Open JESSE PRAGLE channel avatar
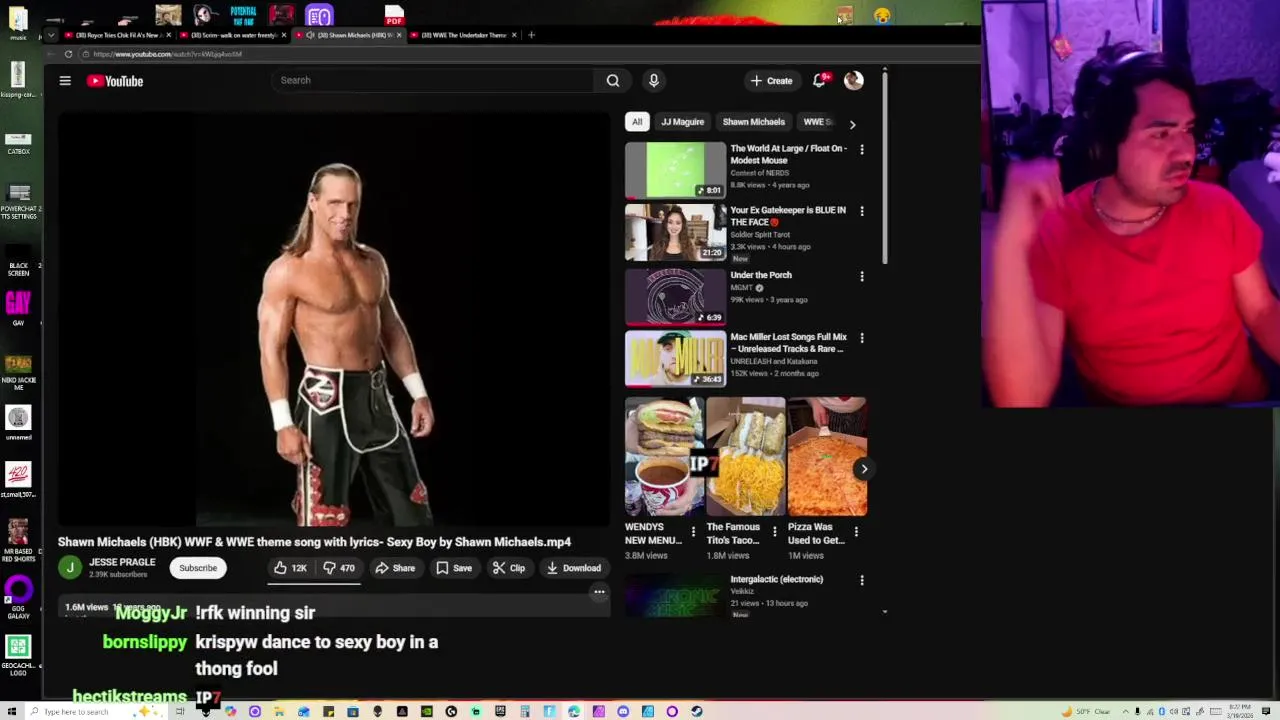 [70, 568]
